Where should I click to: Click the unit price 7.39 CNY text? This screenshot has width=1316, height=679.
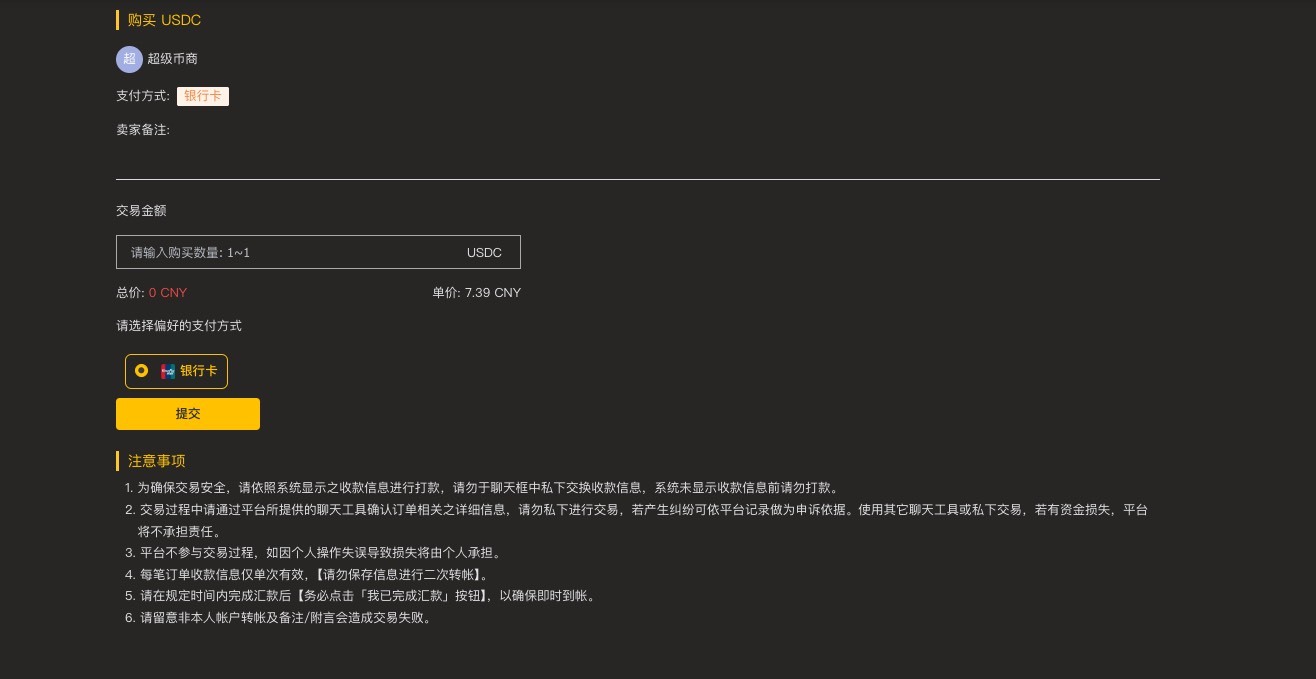pos(477,293)
